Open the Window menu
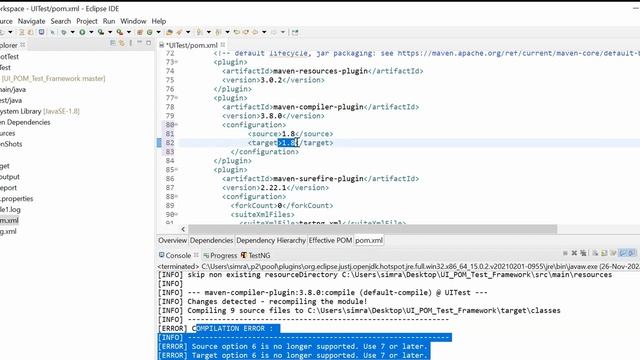Image resolution: width=640 pixels, height=360 pixels. point(133,21)
